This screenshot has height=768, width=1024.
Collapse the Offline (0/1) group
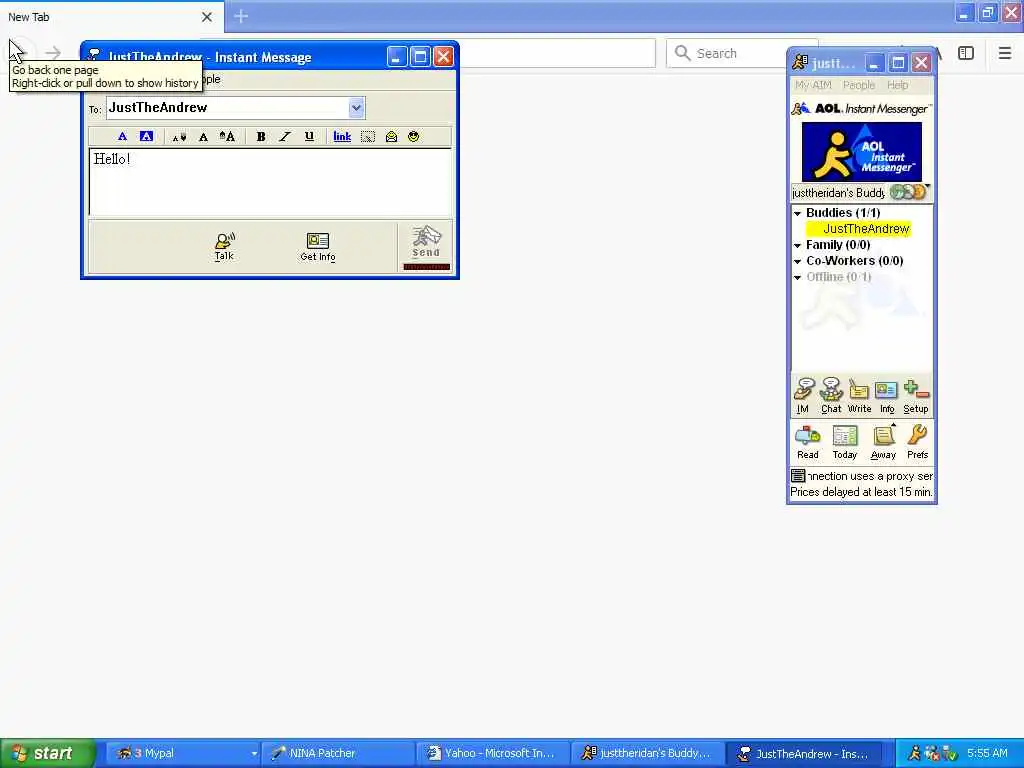pos(797,278)
